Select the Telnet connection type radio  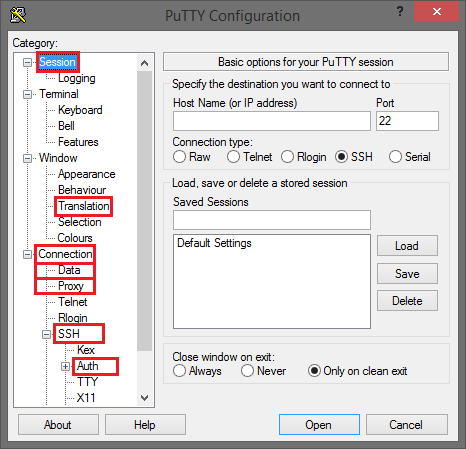(233, 157)
